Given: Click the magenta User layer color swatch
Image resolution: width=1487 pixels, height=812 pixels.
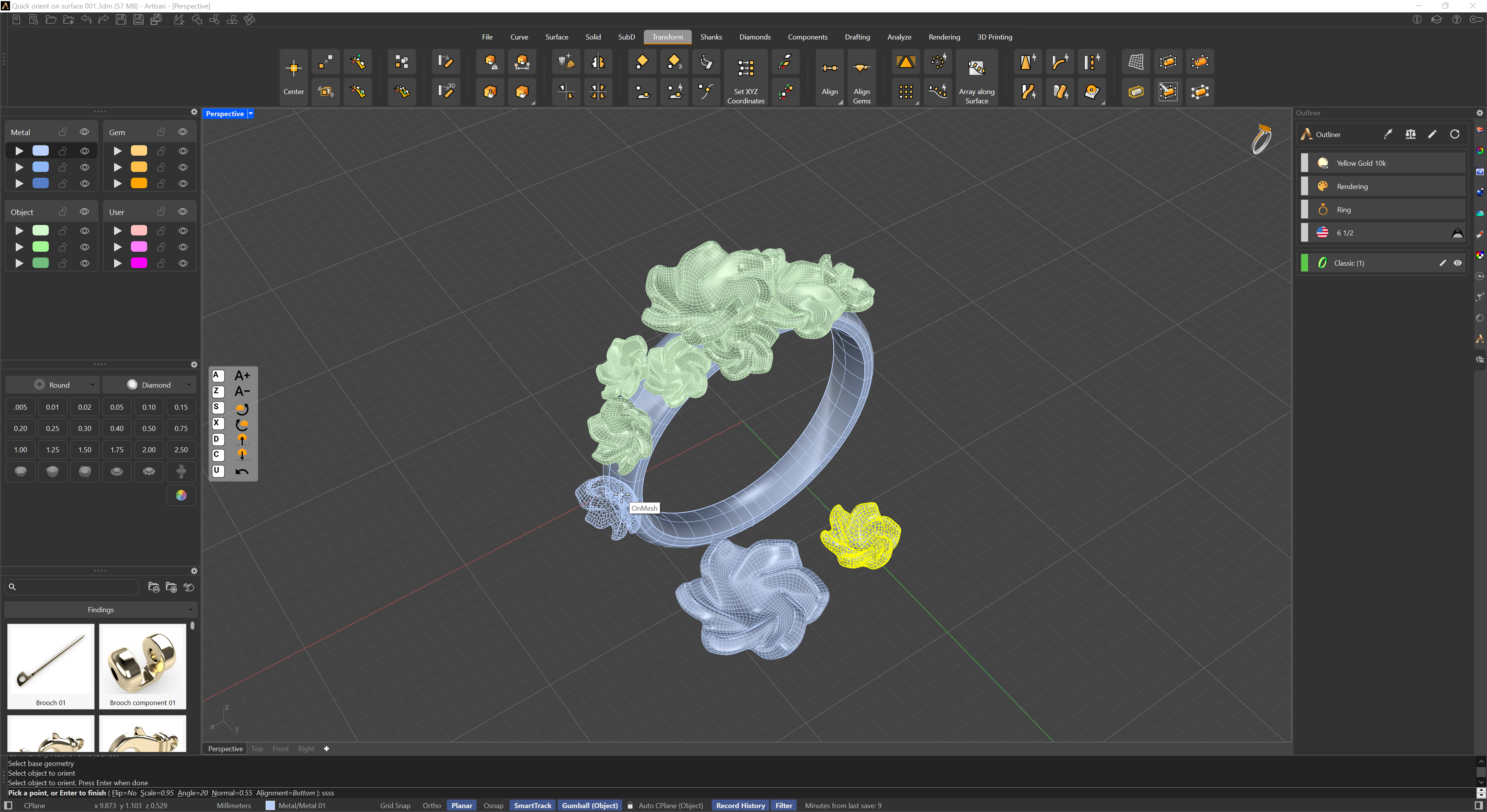Looking at the screenshot, I should pyautogui.click(x=139, y=263).
